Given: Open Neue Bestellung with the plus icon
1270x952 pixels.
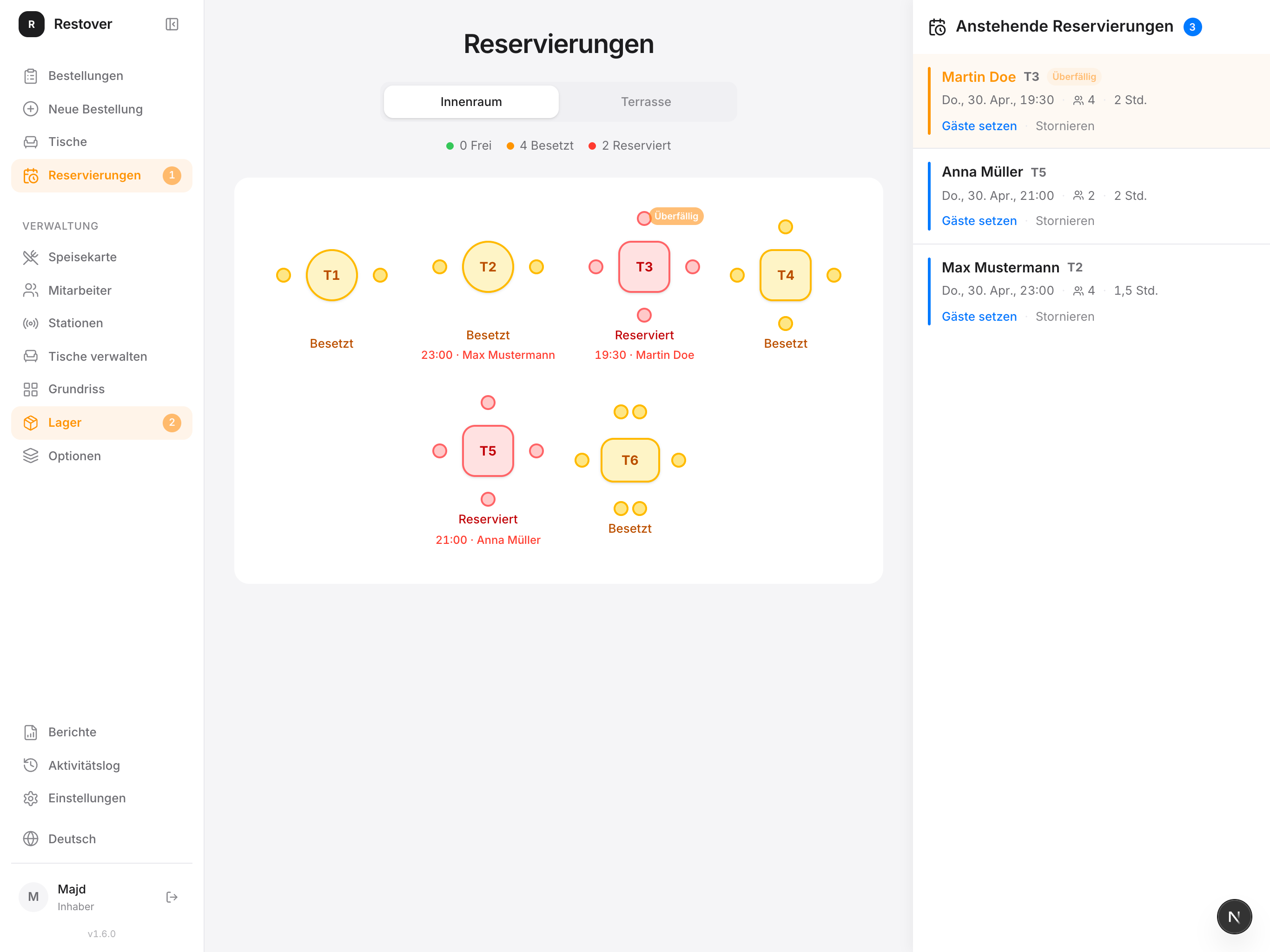Looking at the screenshot, I should point(102,109).
